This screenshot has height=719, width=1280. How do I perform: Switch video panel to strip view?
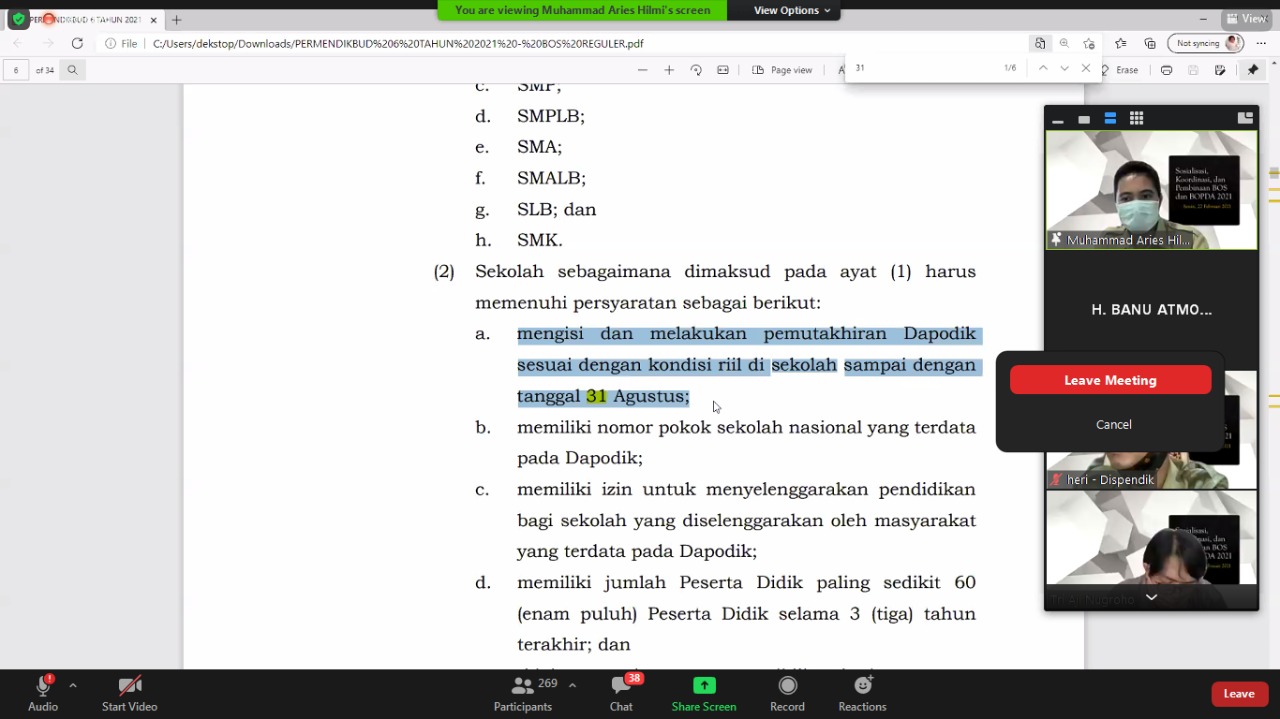coord(1110,119)
